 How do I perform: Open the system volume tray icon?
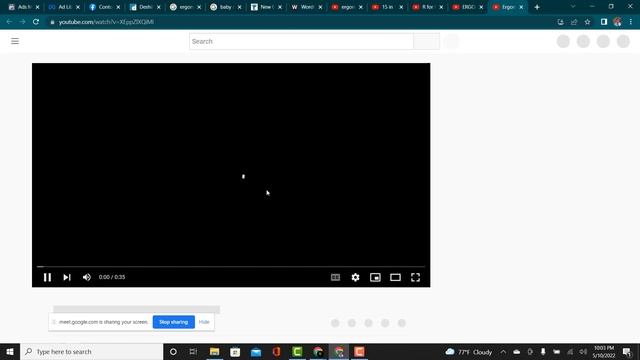[x=583, y=352]
